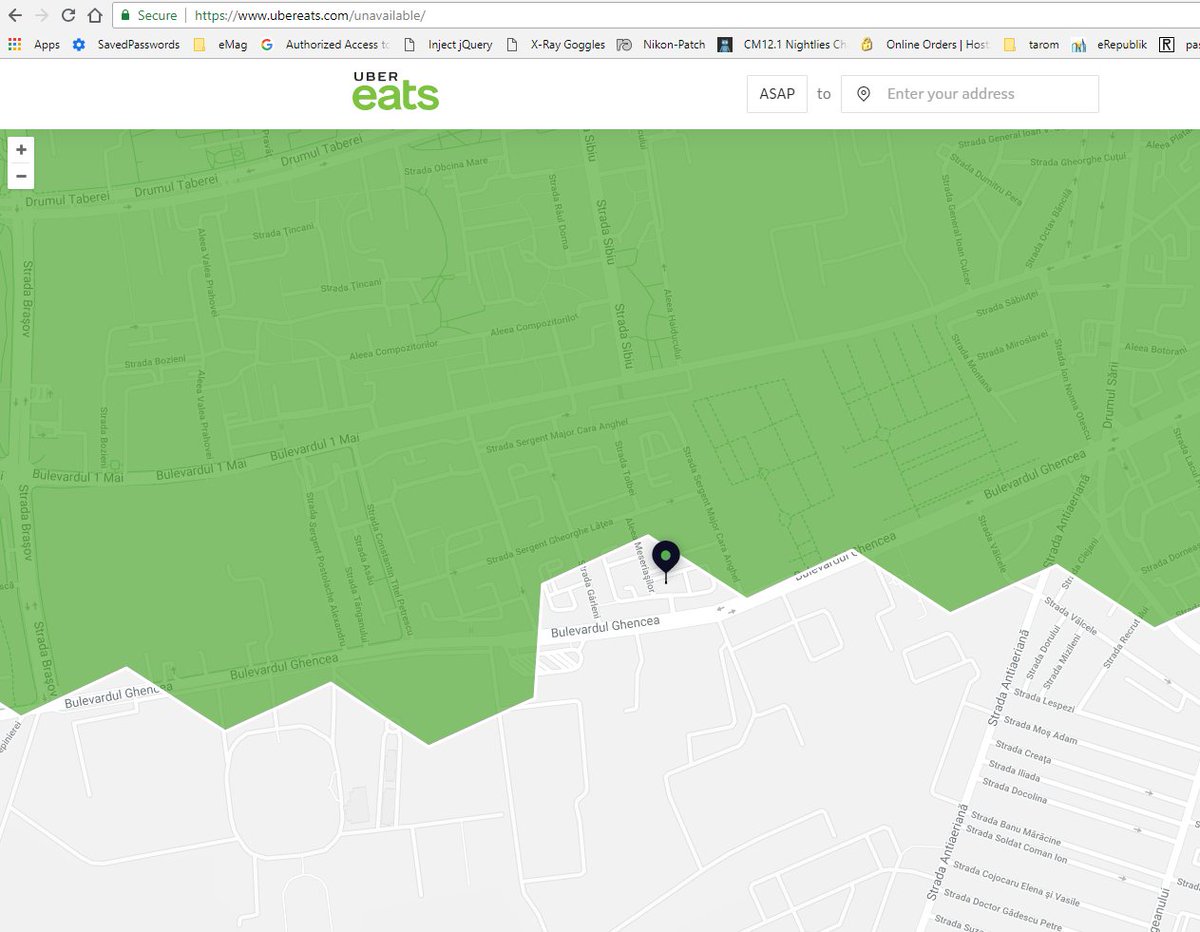
Task: Click the Secure padlock site info
Action: [149, 15]
